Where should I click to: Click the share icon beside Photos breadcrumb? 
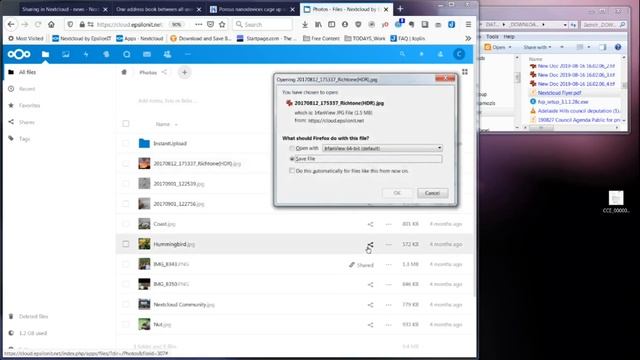click(x=164, y=72)
